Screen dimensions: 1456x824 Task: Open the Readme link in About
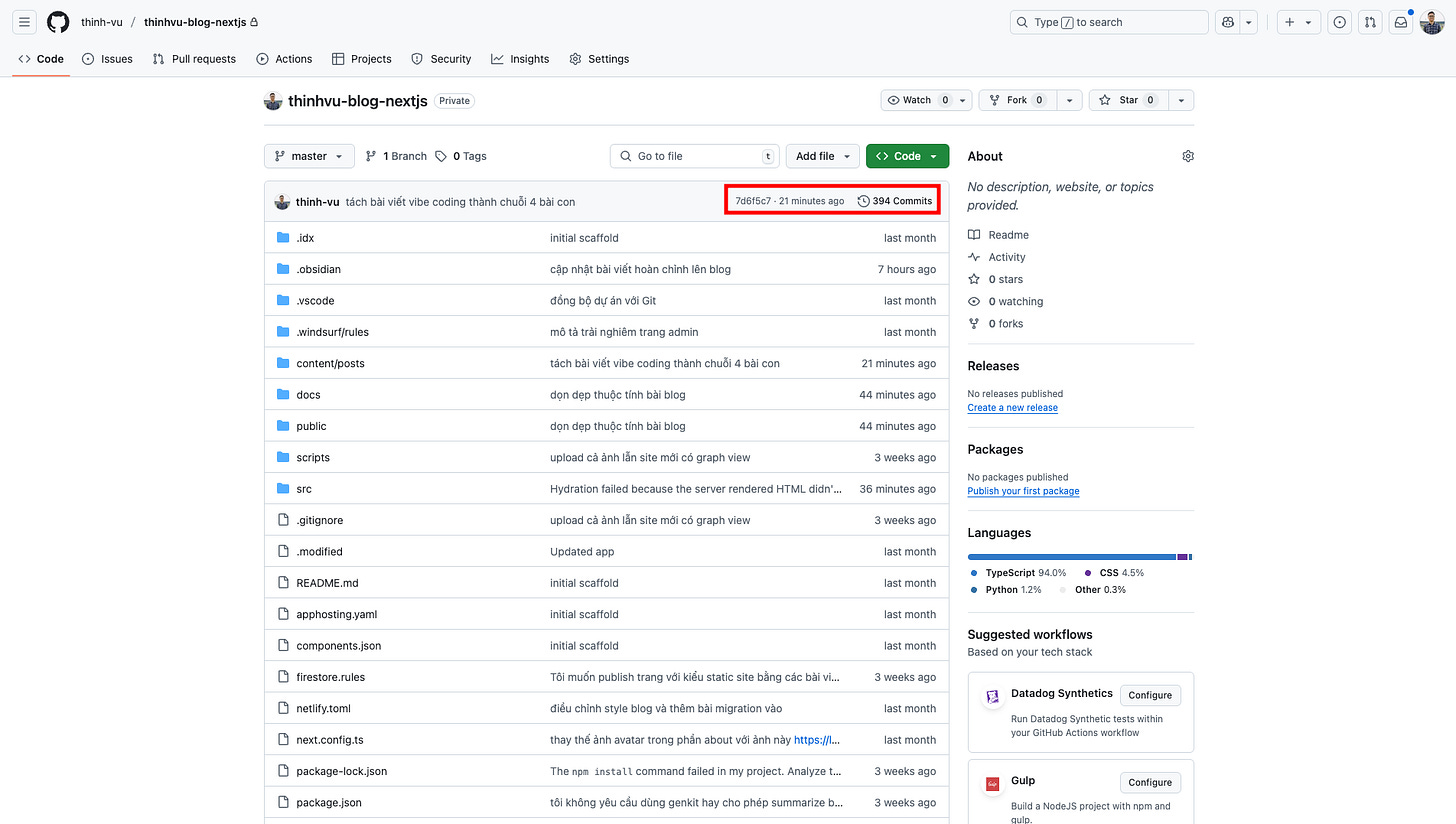coord(998,235)
